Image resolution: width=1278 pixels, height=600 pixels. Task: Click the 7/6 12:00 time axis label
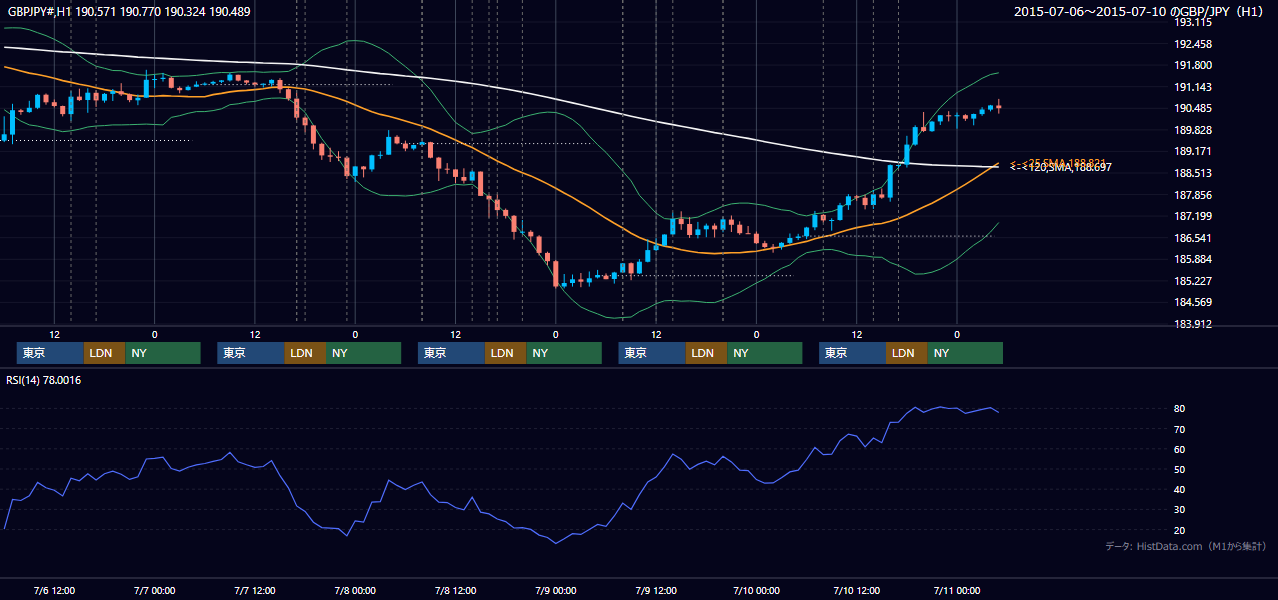point(54,590)
